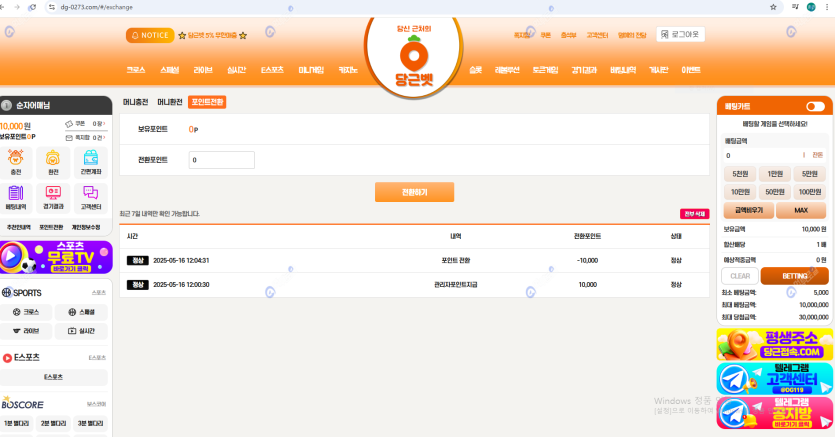
Task: Click the 전환포인트 input field
Action: tap(221, 160)
